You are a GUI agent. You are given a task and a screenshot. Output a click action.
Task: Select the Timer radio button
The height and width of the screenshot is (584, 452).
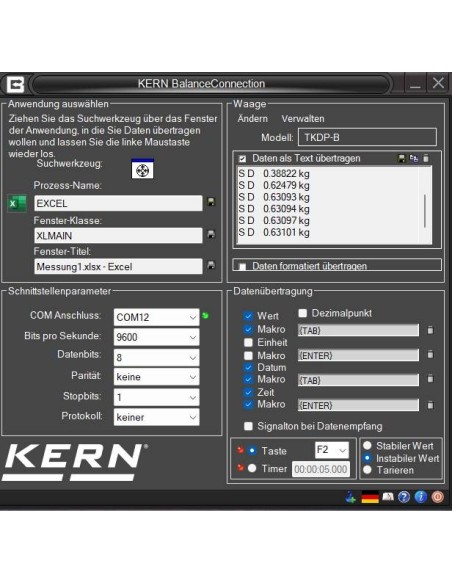pos(252,468)
